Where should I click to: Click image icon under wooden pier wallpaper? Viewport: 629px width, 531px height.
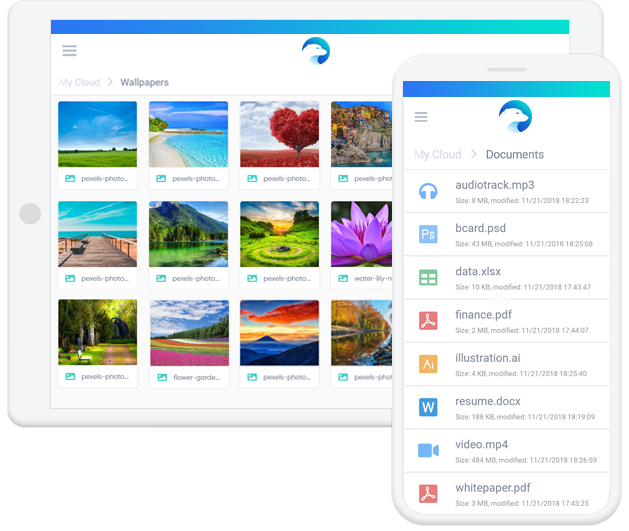point(70,278)
